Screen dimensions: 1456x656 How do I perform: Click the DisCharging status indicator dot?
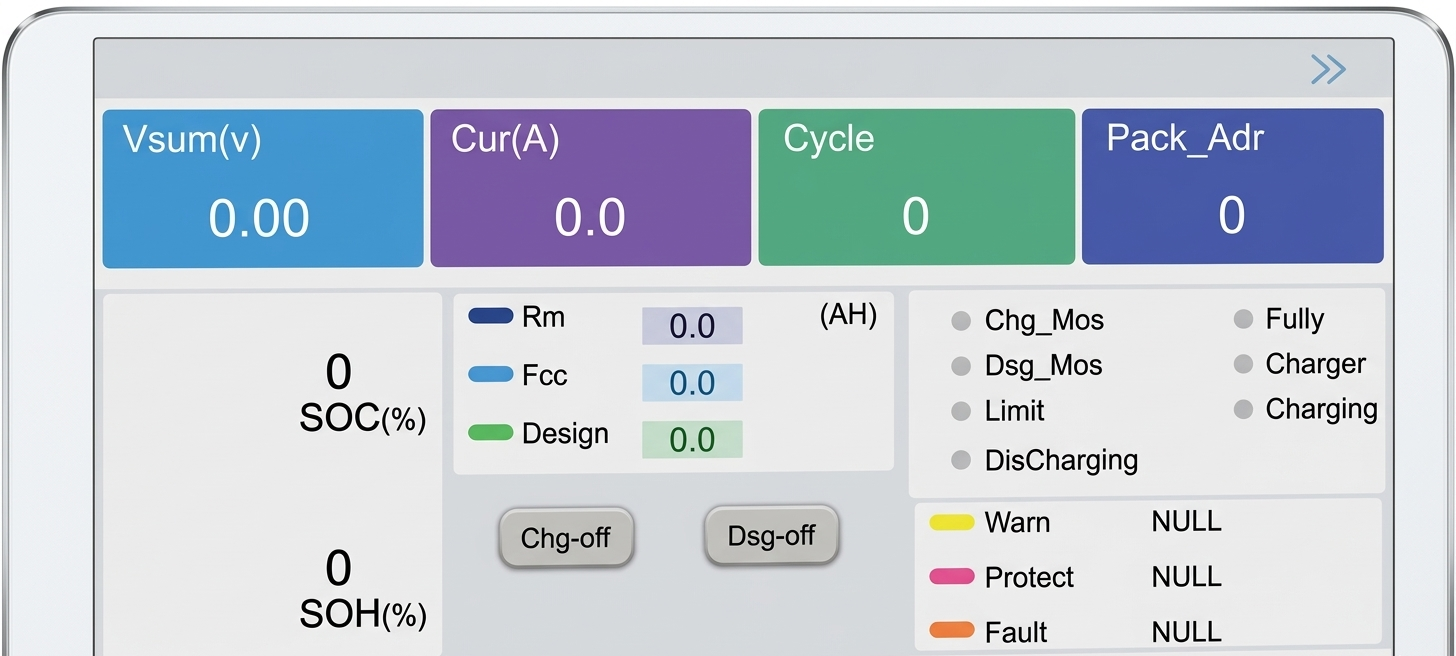(961, 460)
